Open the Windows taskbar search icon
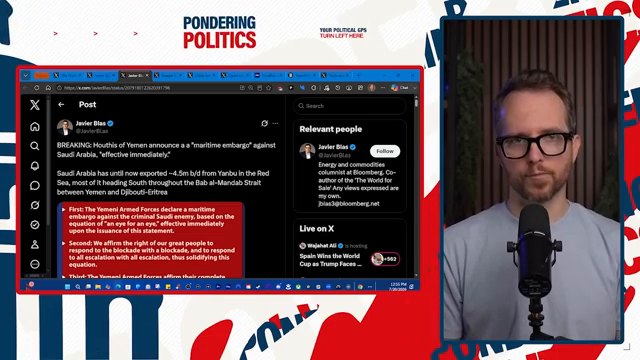The image size is (640, 360). click(78, 287)
